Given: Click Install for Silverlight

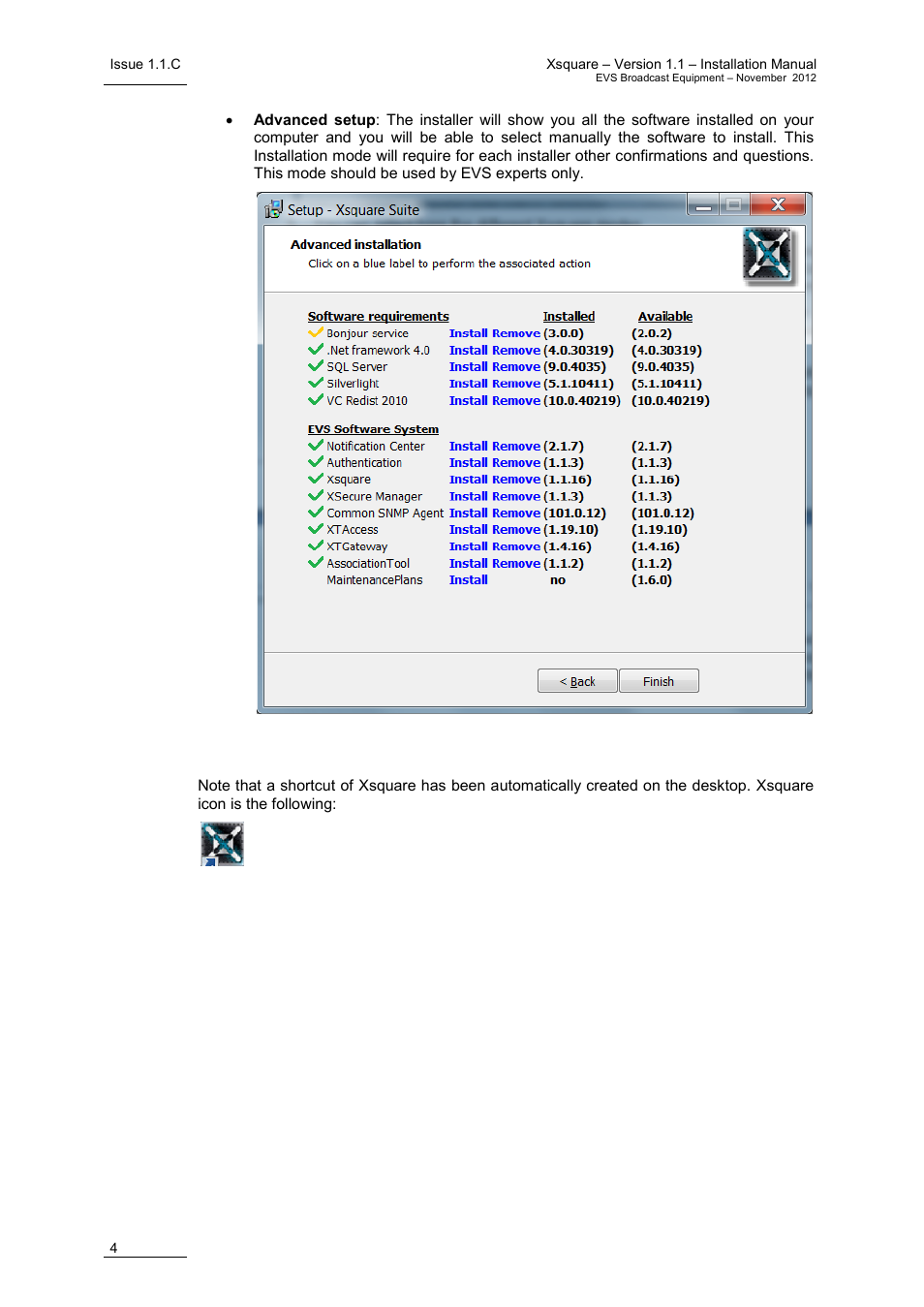Looking at the screenshot, I should click(x=469, y=384).
